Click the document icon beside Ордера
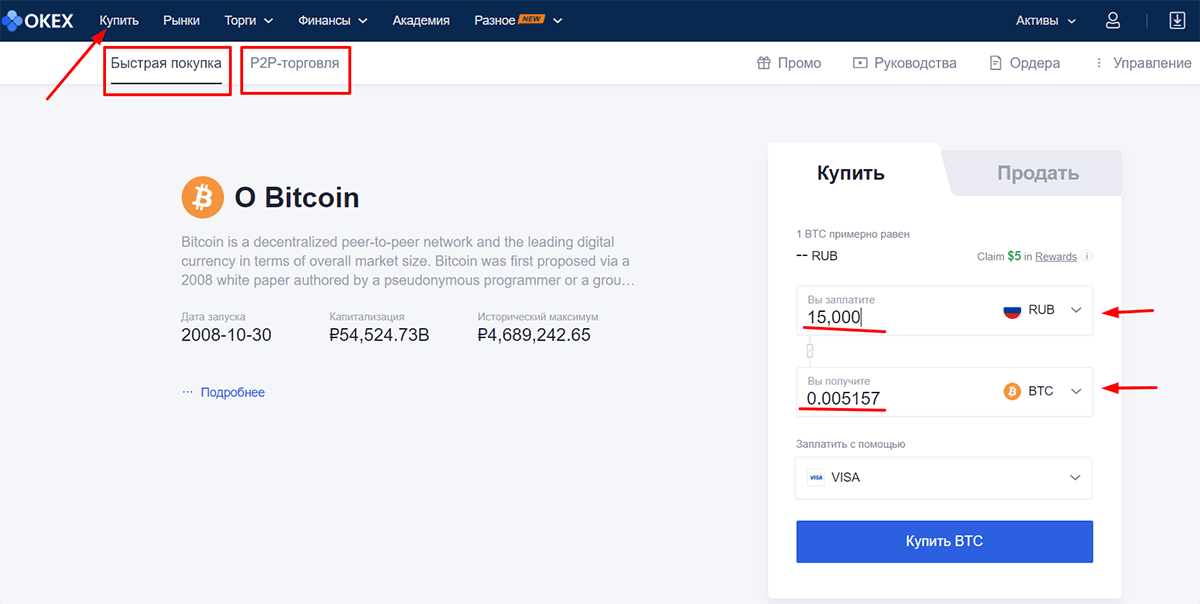The image size is (1200, 604). click(995, 63)
